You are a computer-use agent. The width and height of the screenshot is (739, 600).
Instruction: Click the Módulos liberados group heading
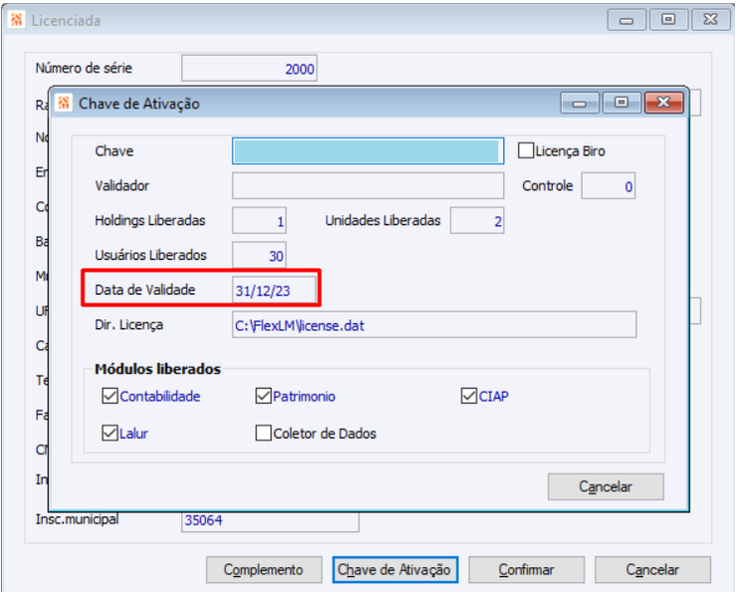pos(158,369)
